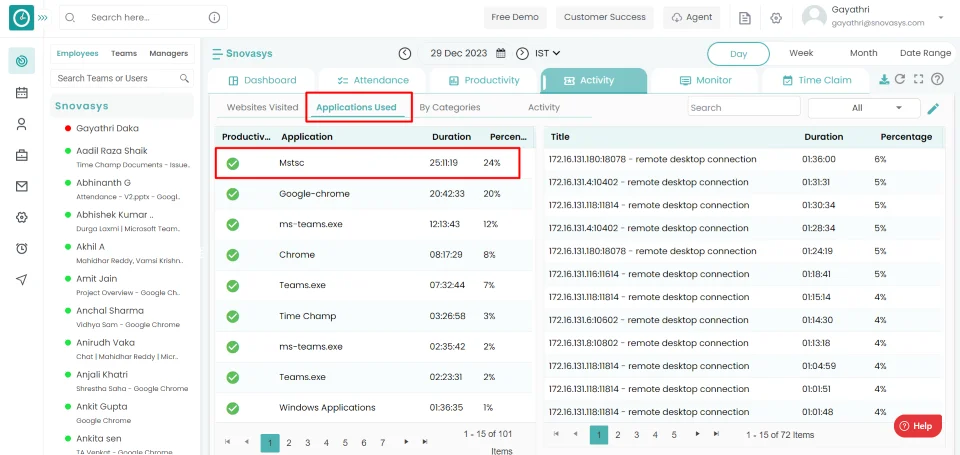Open the IST timezone dropdown
Viewport: 960px width, 455px height.
547,53
